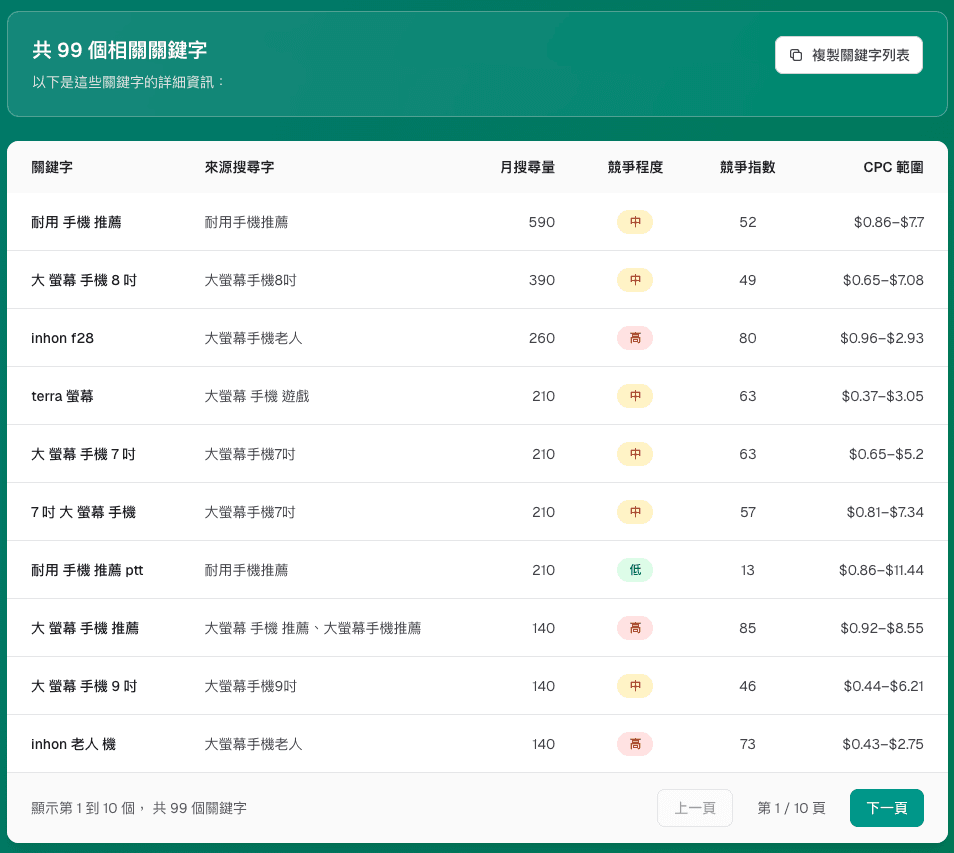Select the 高 badge on 大 螢幕 手機 推薦

coord(634,628)
